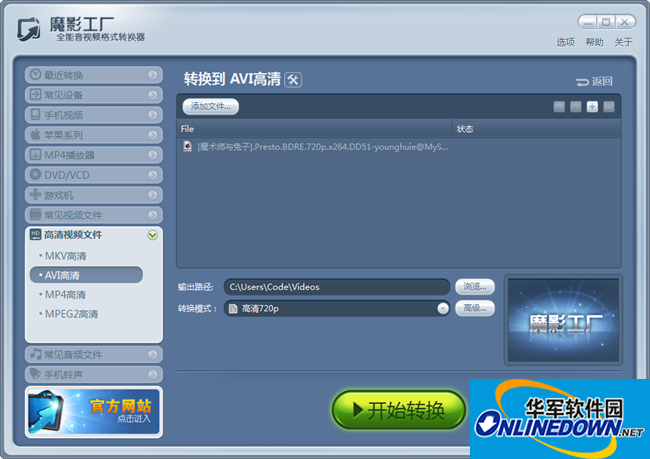The width and height of the screenshot is (650, 459).
Task: Open the 关于 menu
Action: (x=623, y=42)
